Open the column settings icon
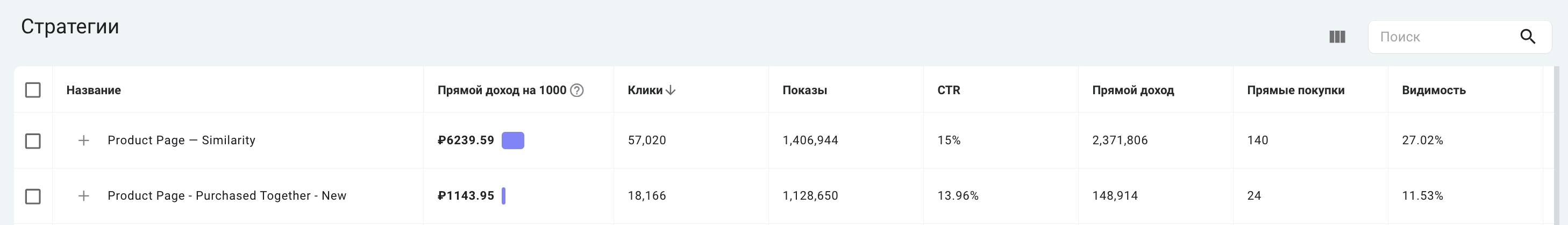 pos(1337,37)
